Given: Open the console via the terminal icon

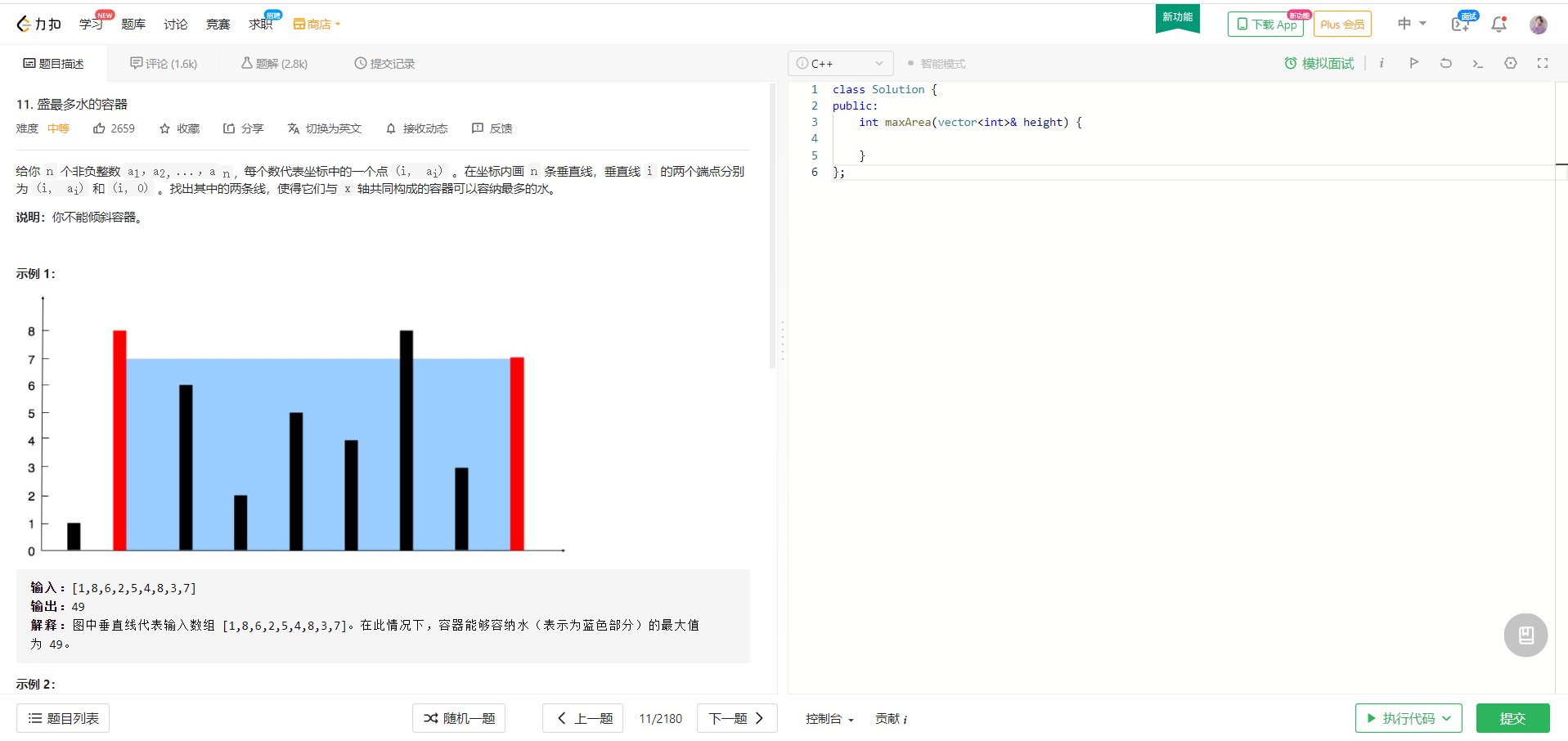Looking at the screenshot, I should coord(1477,63).
